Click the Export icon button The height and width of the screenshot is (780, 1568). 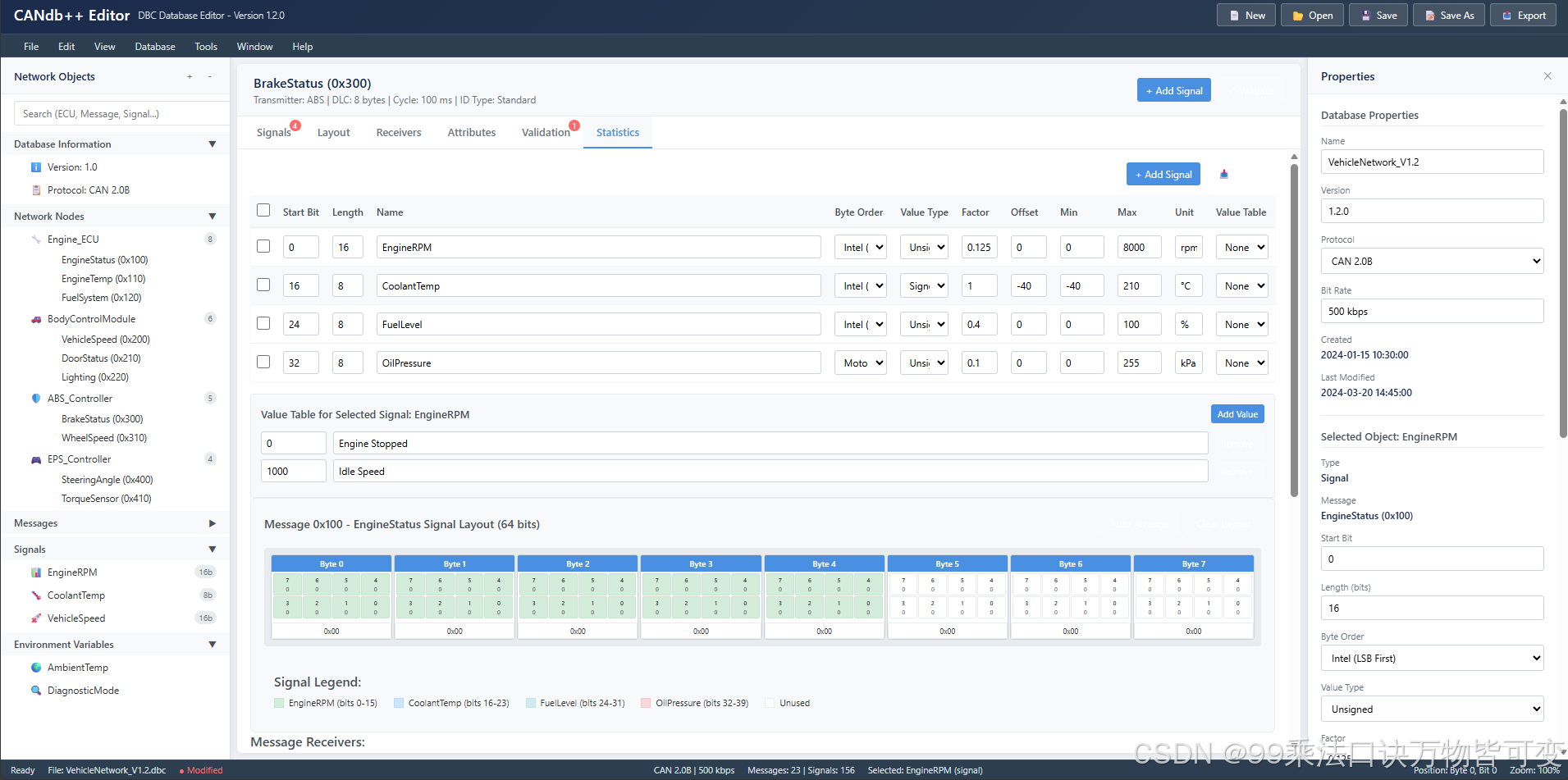(x=1523, y=16)
